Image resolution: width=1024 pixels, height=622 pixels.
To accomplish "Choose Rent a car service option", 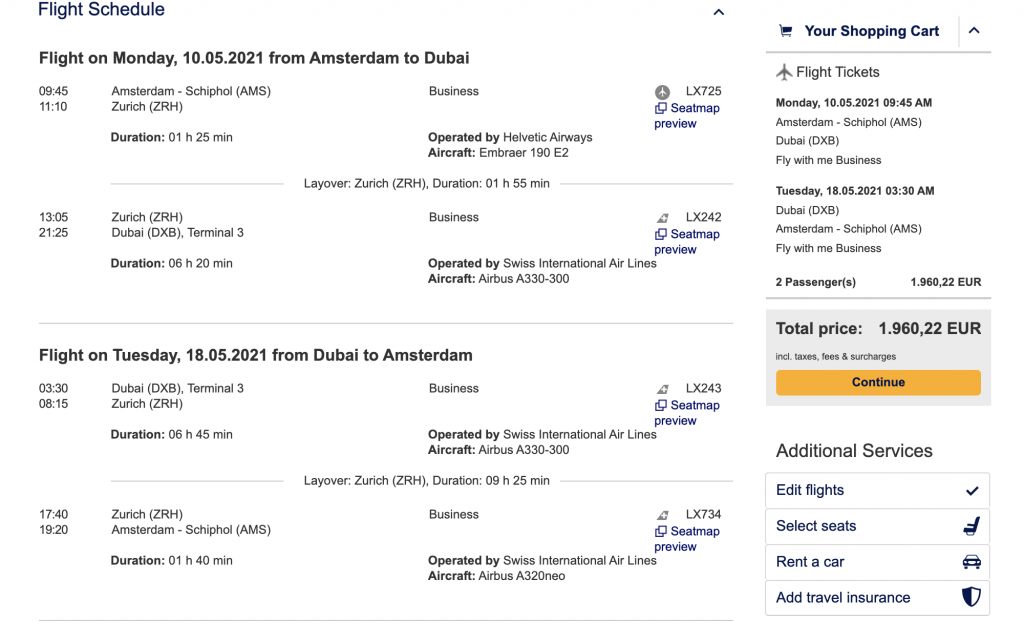I will coord(810,562).
